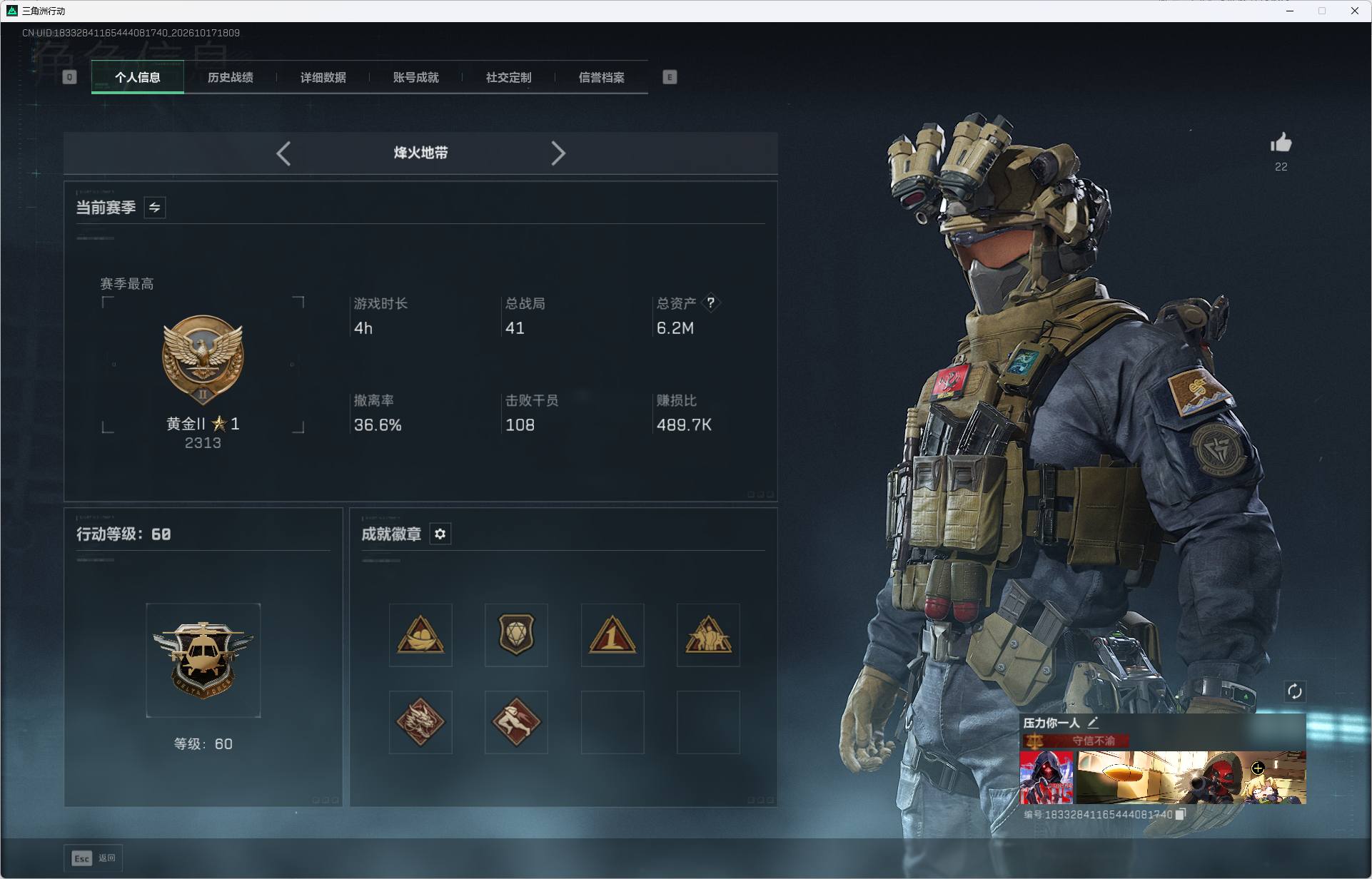Select the soldiers triangle achievement badge
This screenshot has height=879, width=1372.
coord(708,635)
